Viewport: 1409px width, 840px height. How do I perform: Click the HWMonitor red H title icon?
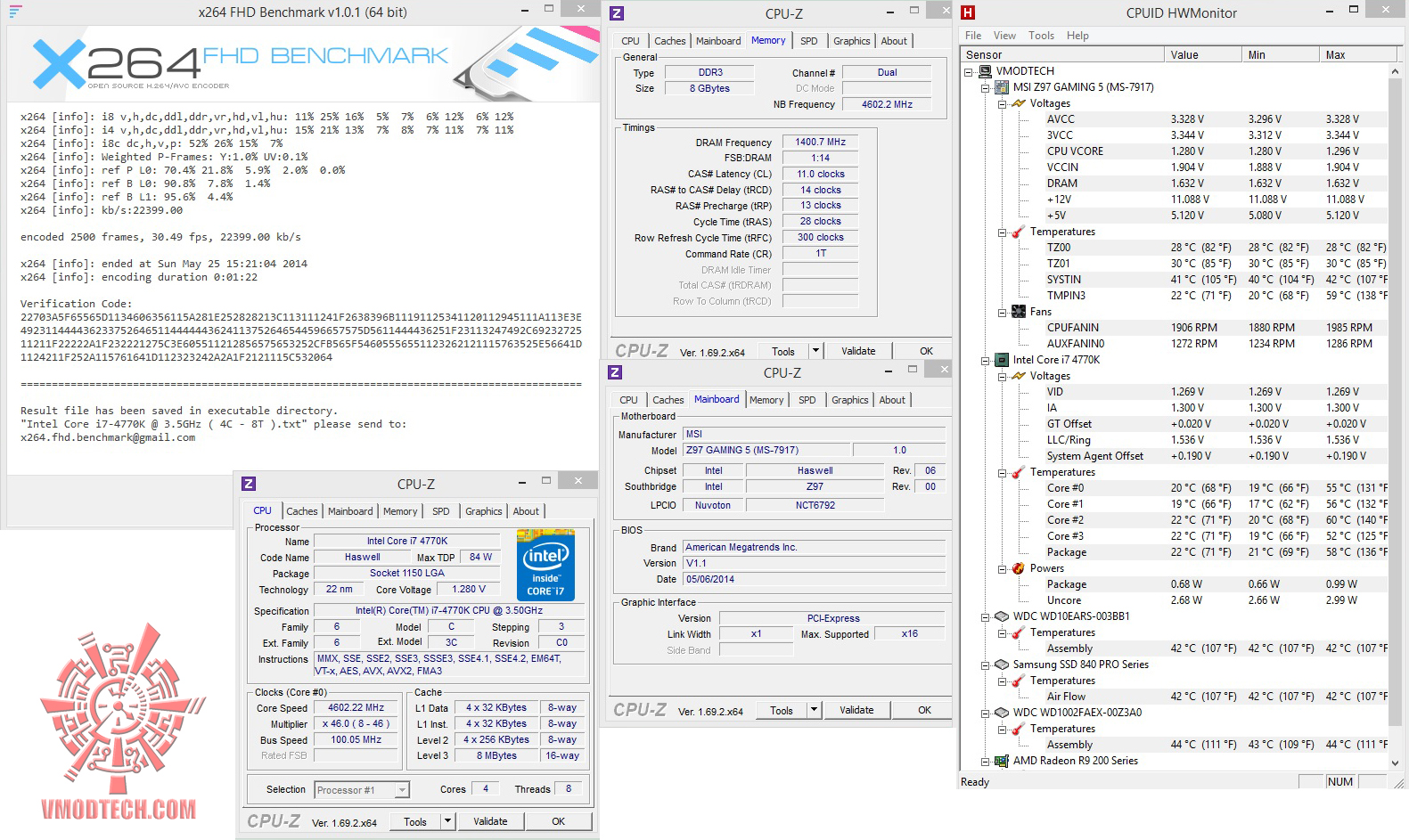pyautogui.click(x=968, y=12)
